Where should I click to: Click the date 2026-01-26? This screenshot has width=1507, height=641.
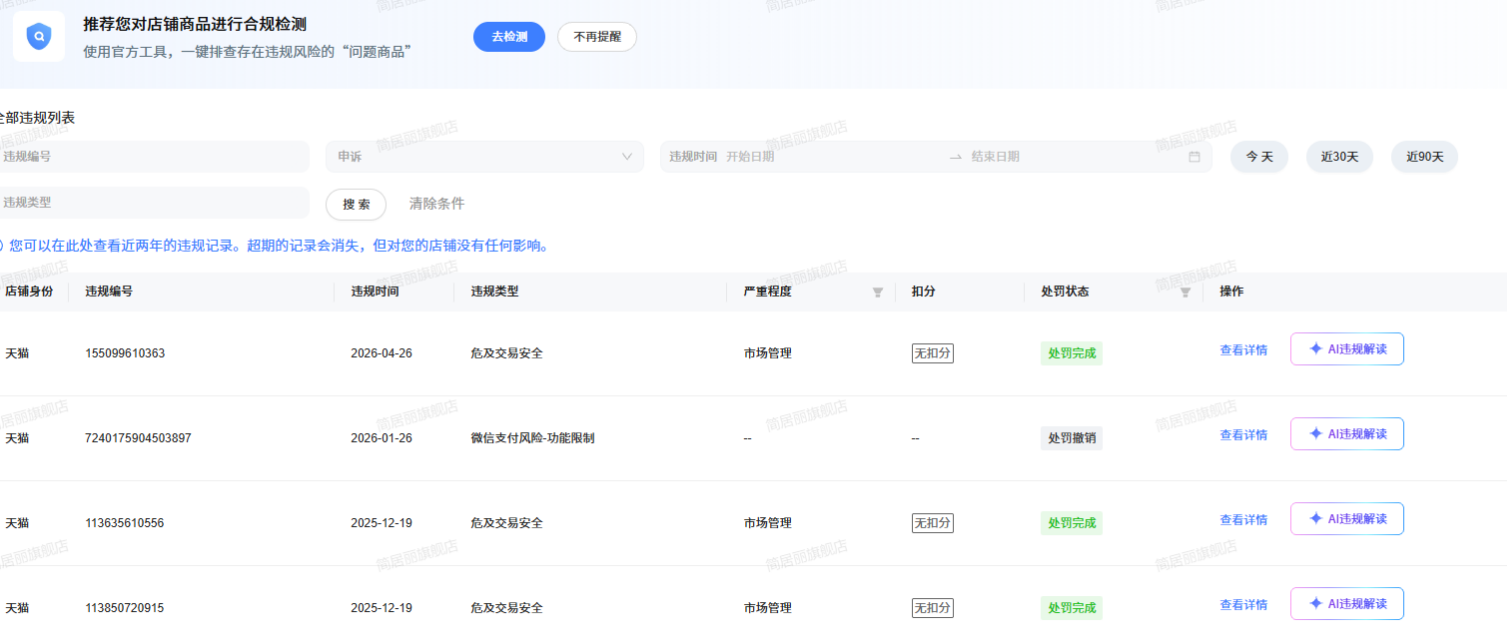(381, 439)
